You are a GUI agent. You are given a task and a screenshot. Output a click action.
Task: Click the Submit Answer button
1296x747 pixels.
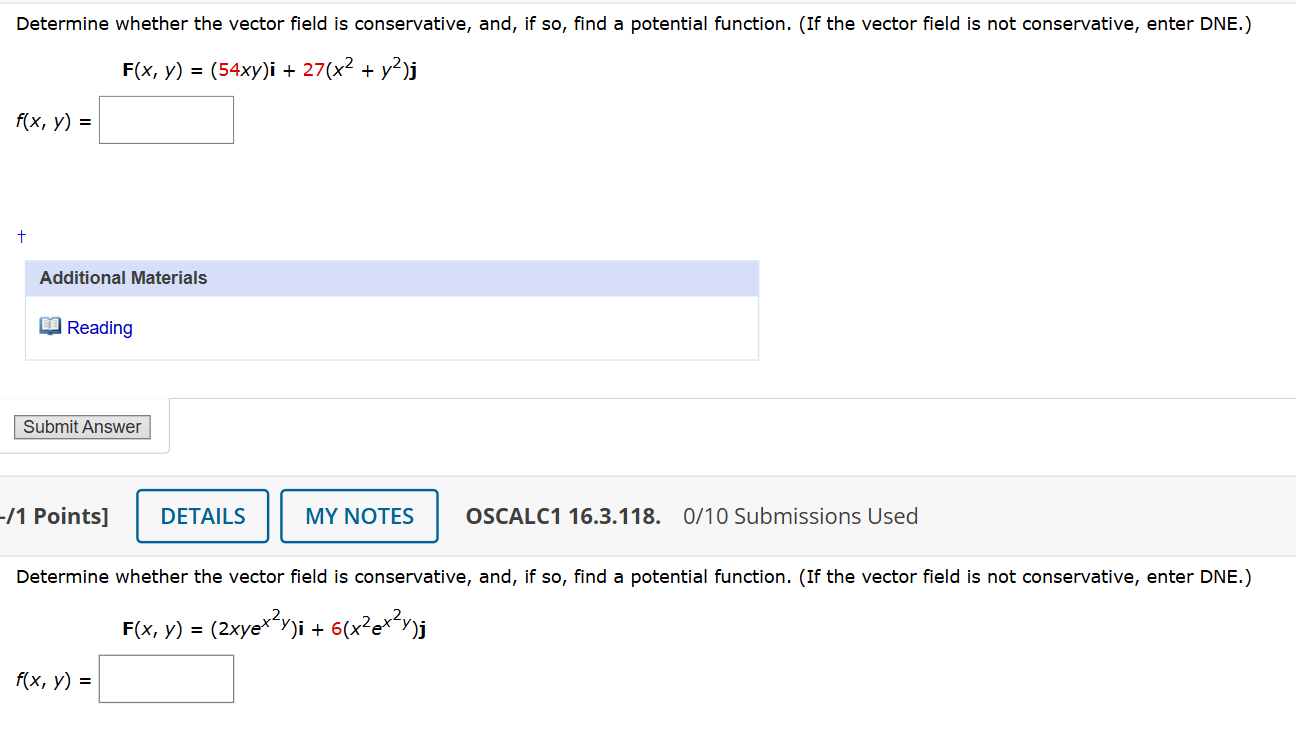81,426
